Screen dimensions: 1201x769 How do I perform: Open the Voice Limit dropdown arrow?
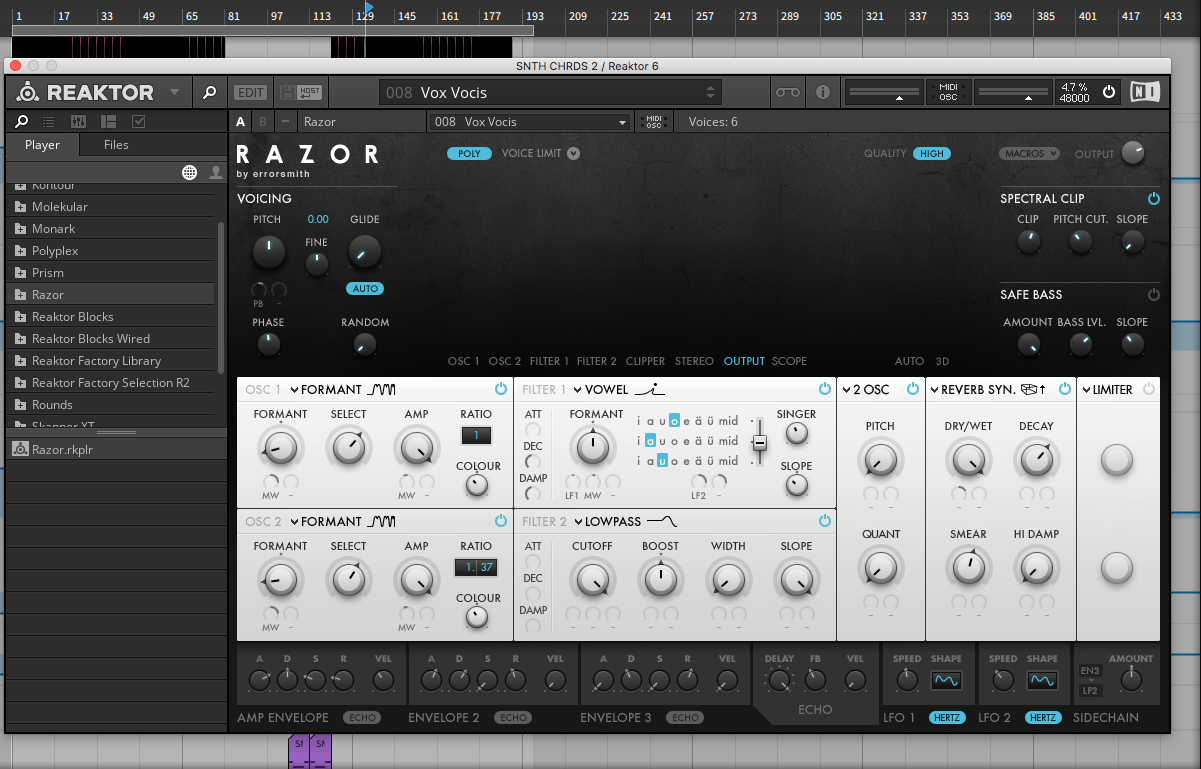573,154
